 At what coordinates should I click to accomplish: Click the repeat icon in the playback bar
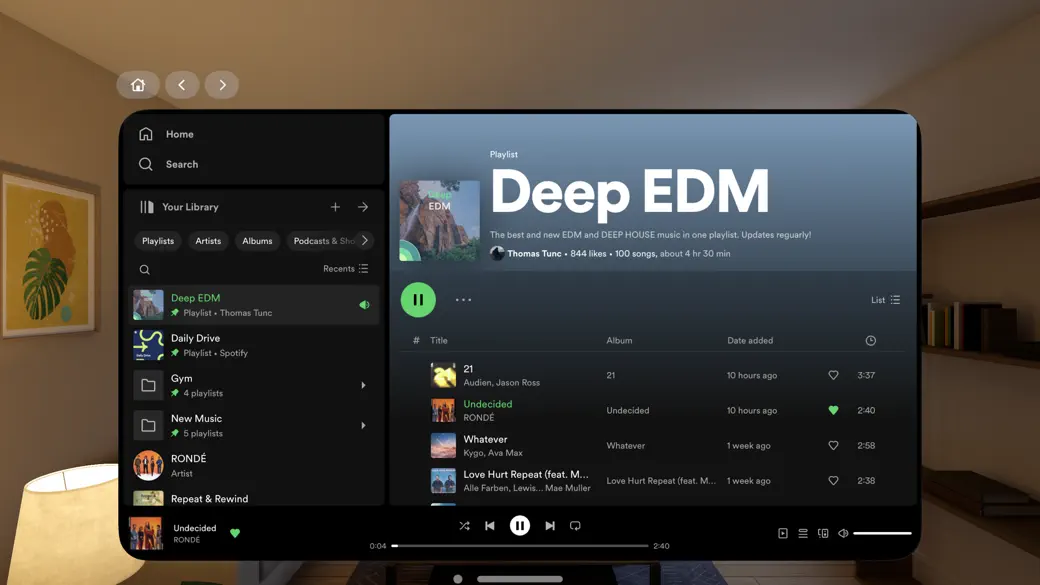(x=576, y=525)
